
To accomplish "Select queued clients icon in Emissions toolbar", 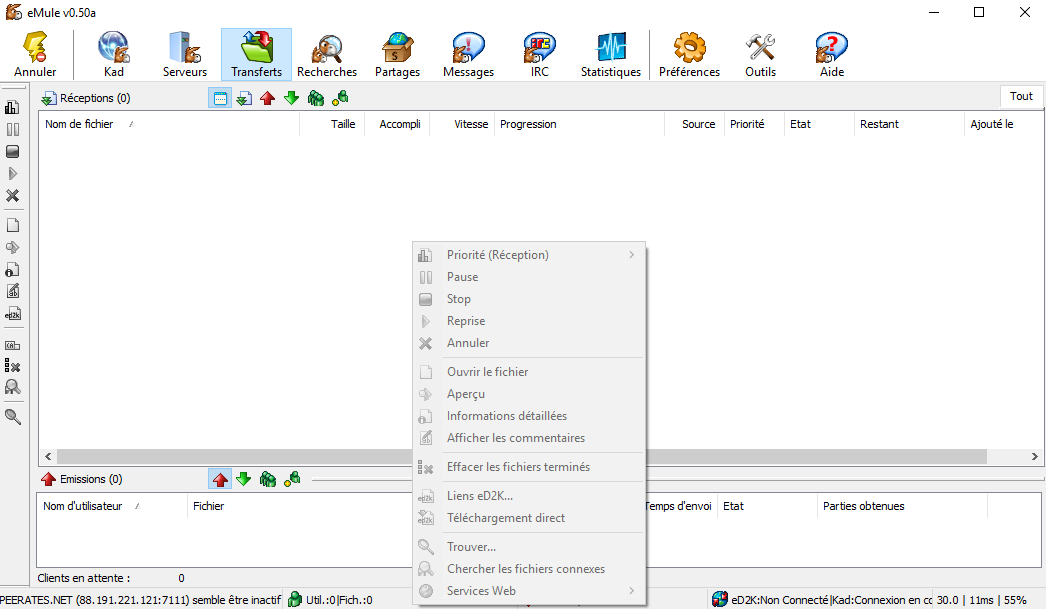I will pyautogui.click(x=268, y=480).
